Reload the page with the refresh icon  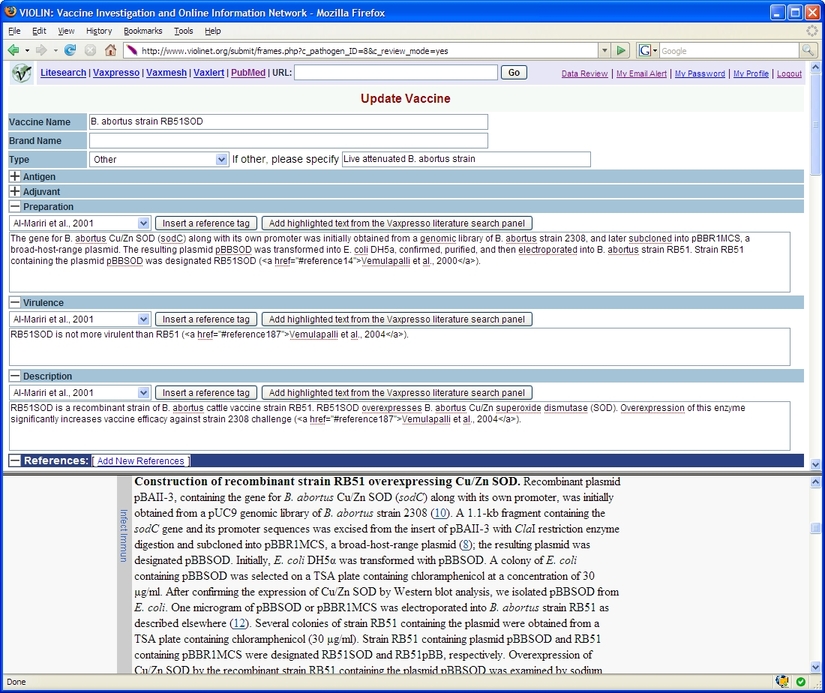coord(69,51)
